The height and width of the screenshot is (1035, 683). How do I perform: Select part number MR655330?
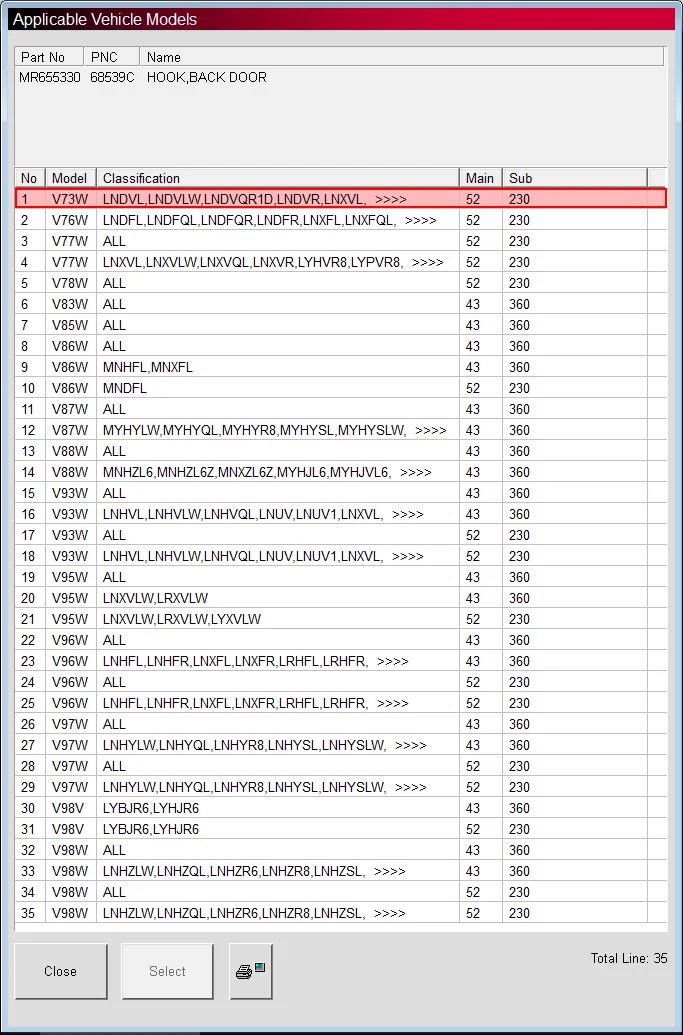(x=49, y=77)
